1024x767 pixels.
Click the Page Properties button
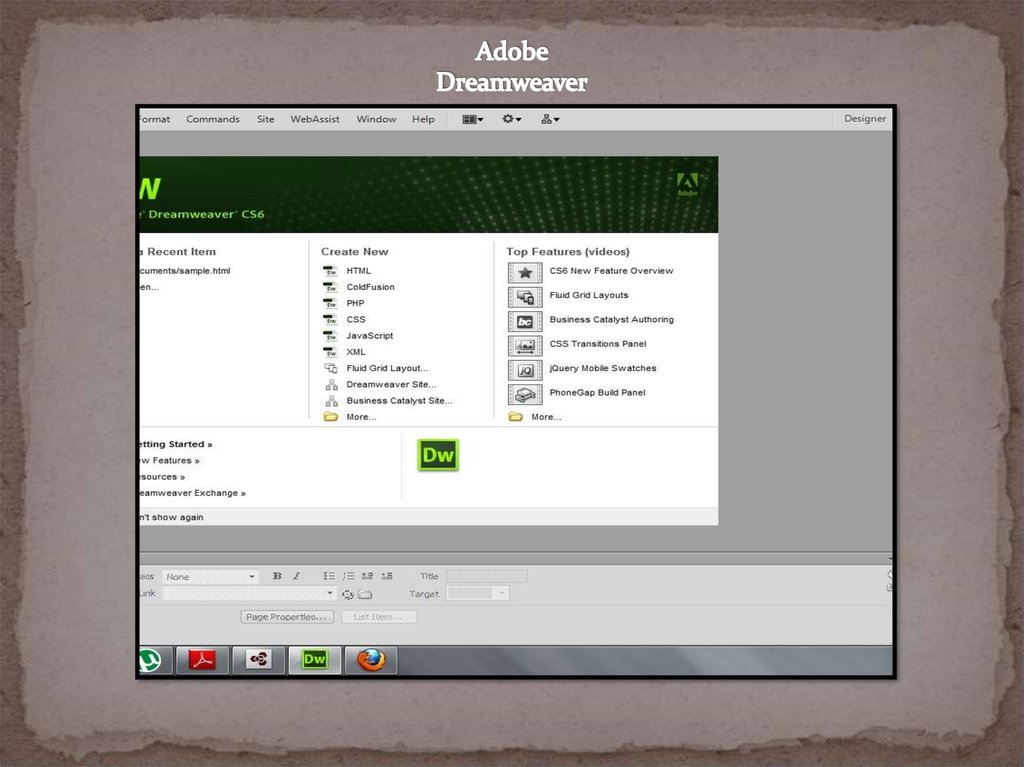tap(287, 617)
